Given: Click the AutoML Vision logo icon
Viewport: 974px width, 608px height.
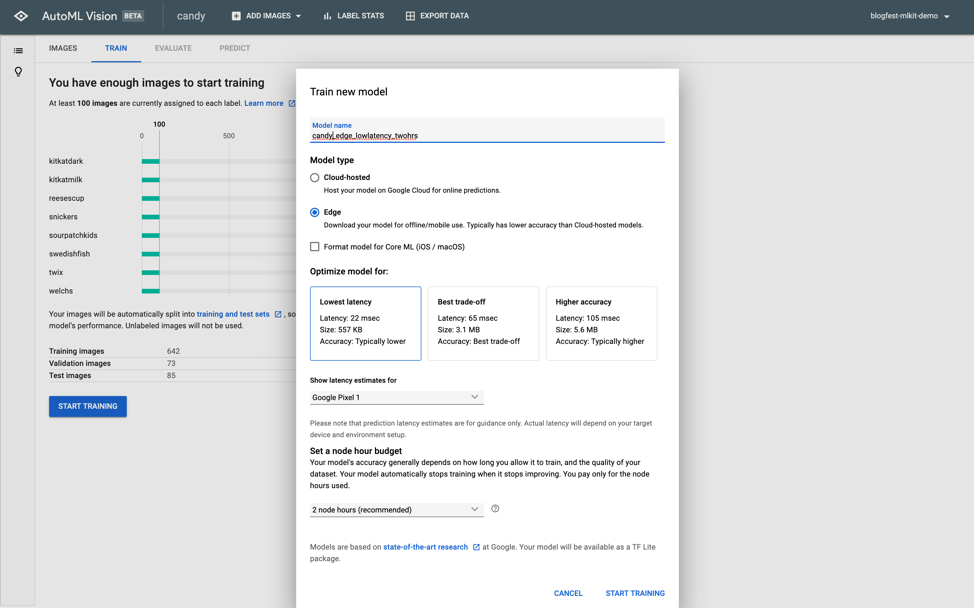Looking at the screenshot, I should 20,16.
